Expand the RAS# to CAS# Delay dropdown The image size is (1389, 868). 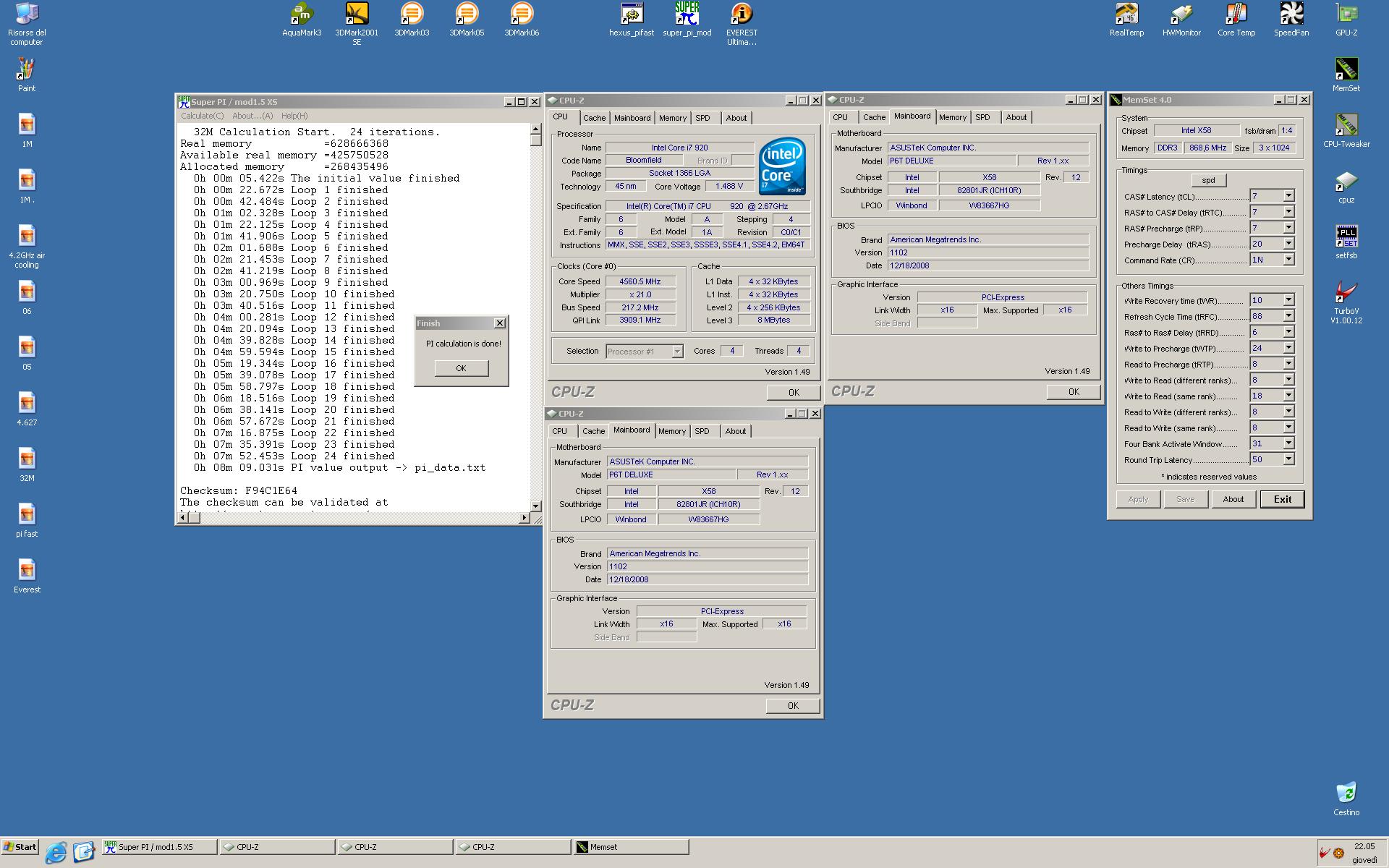pyautogui.click(x=1288, y=212)
